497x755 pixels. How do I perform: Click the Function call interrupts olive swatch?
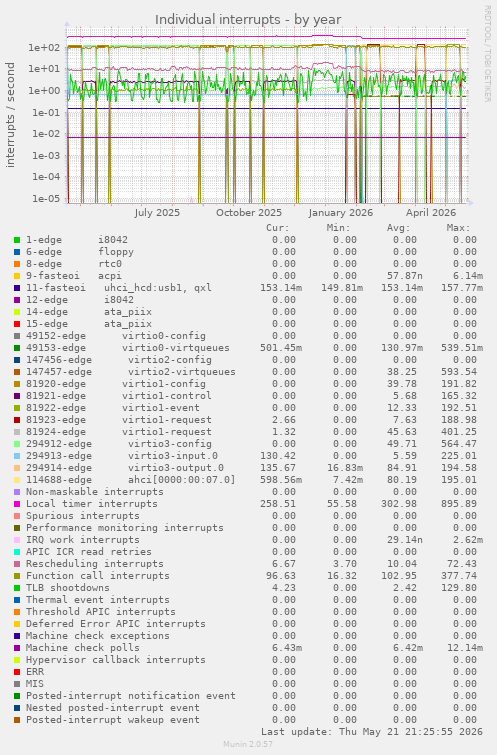[x=17, y=576]
